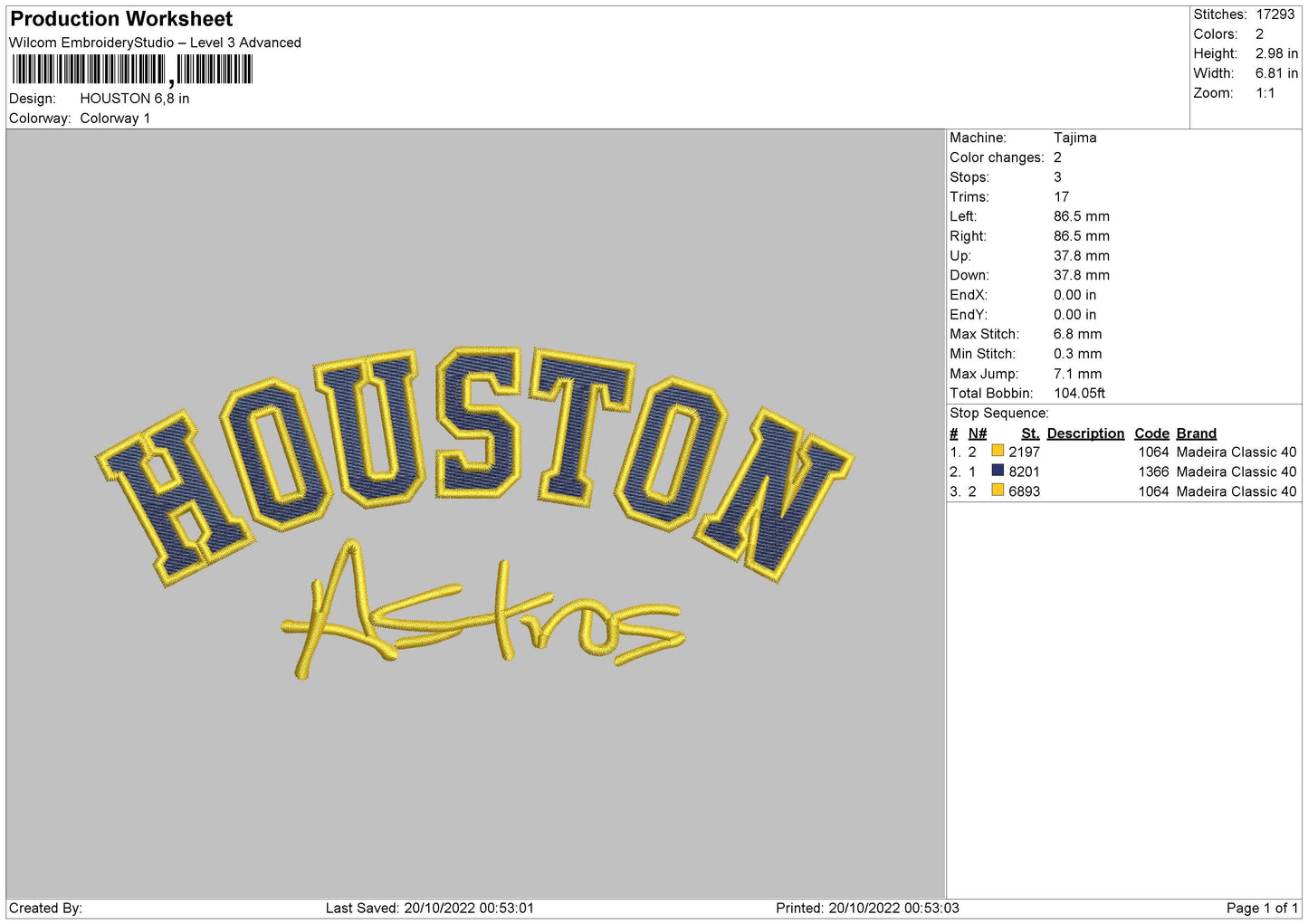This screenshot has height=924, width=1308.
Task: Click the Trims value '17'
Action: (x=1062, y=196)
